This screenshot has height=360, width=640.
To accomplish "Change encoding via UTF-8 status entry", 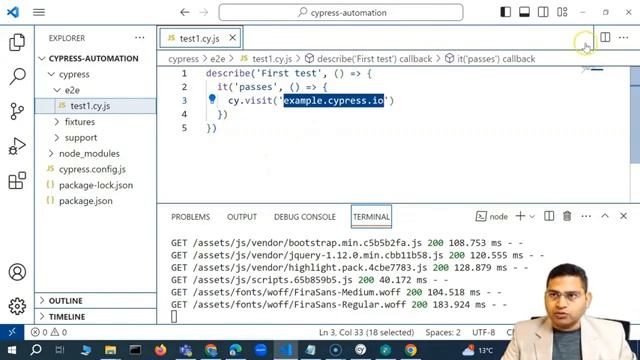I will tap(484, 332).
